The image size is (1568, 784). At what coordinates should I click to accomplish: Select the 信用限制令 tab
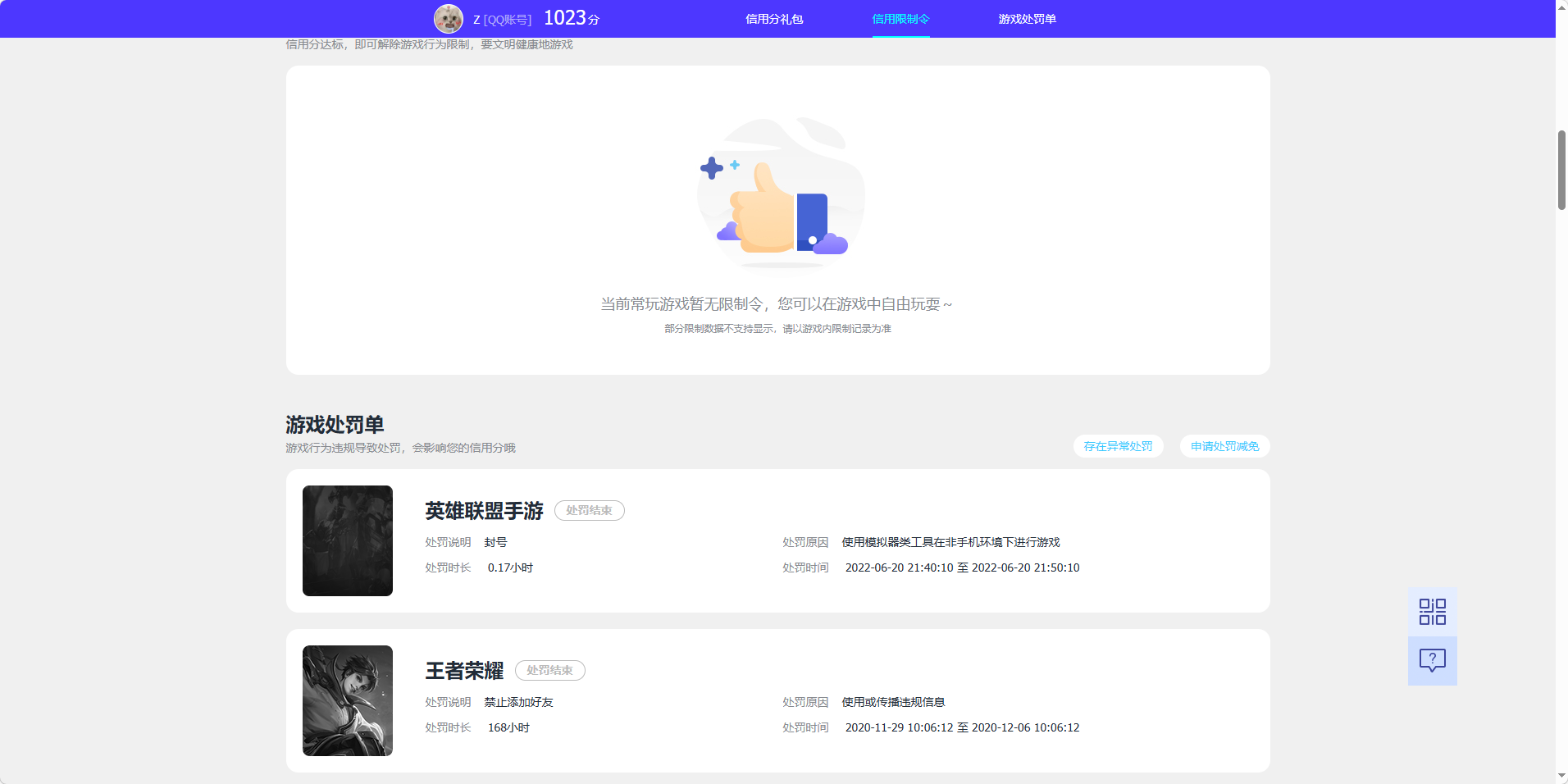pyautogui.click(x=900, y=18)
